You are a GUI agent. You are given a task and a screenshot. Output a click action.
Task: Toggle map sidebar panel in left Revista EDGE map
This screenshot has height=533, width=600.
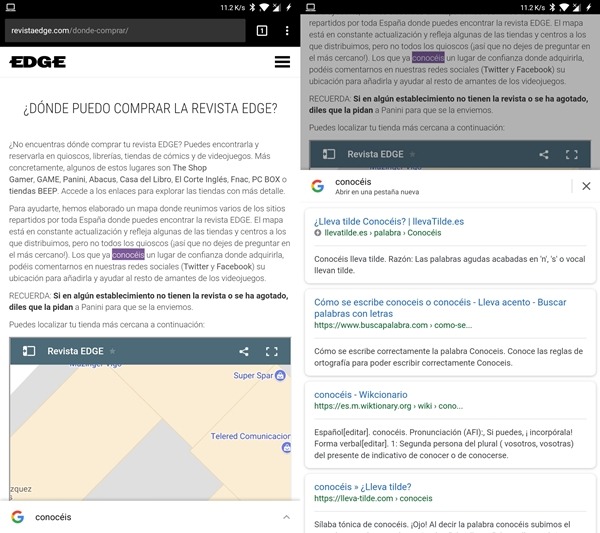[x=29, y=351]
